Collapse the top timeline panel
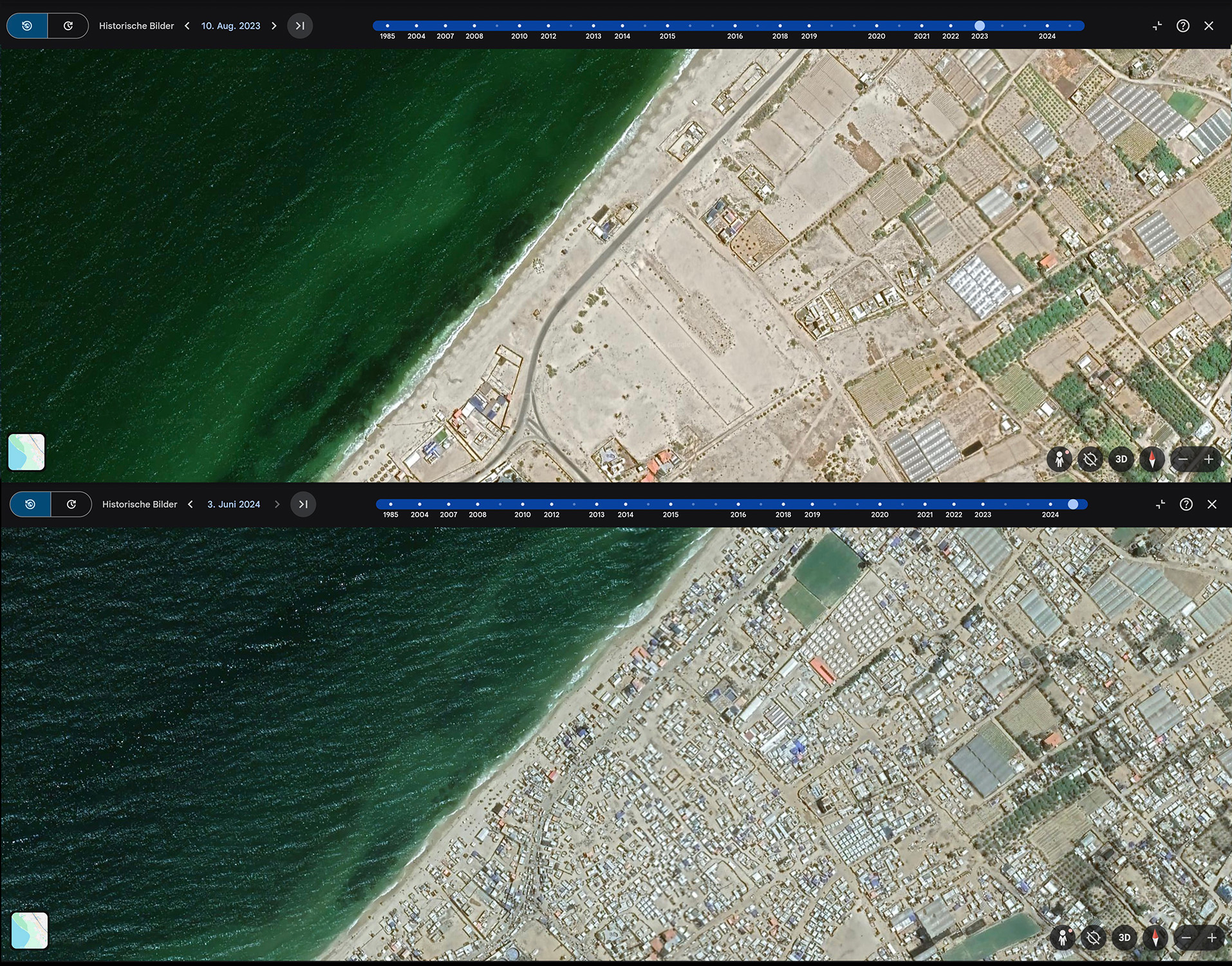1232x966 pixels. coord(1157,26)
